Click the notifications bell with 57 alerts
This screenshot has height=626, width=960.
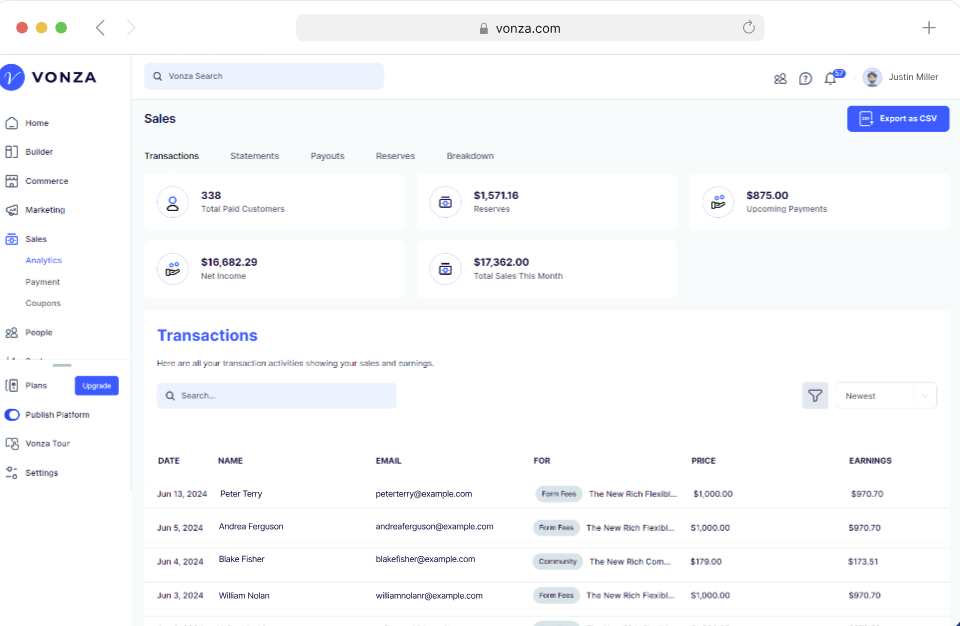(830, 77)
